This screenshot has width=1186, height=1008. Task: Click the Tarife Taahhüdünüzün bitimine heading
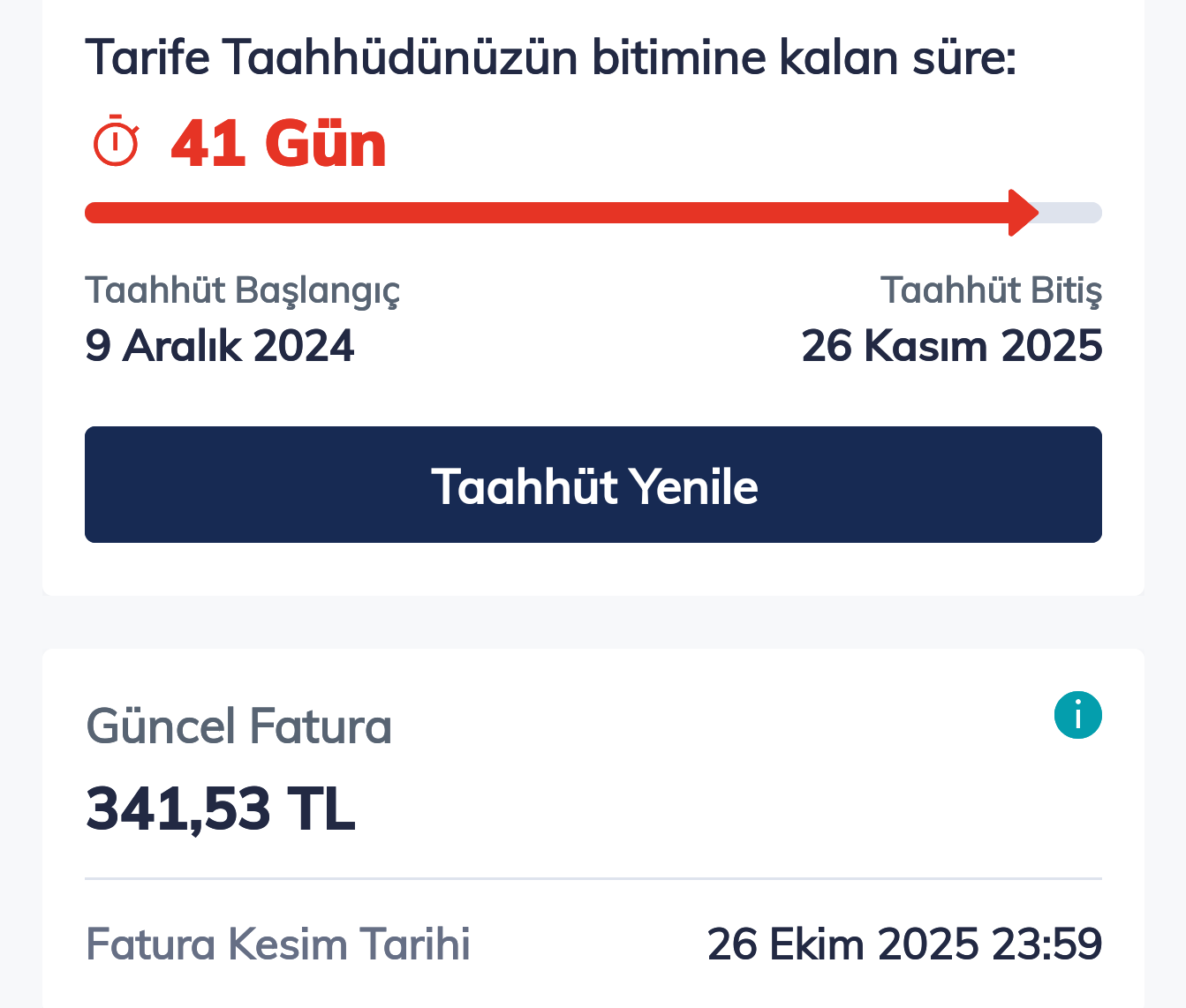(550, 58)
